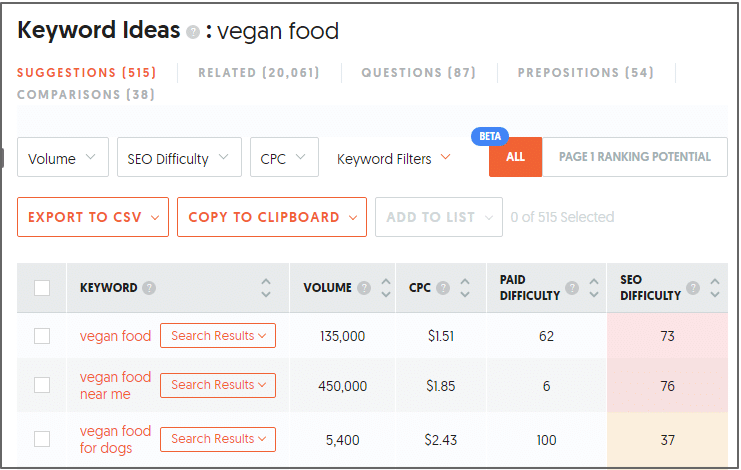
Task: Open the Keyword Filters dropdown
Action: [x=394, y=159]
